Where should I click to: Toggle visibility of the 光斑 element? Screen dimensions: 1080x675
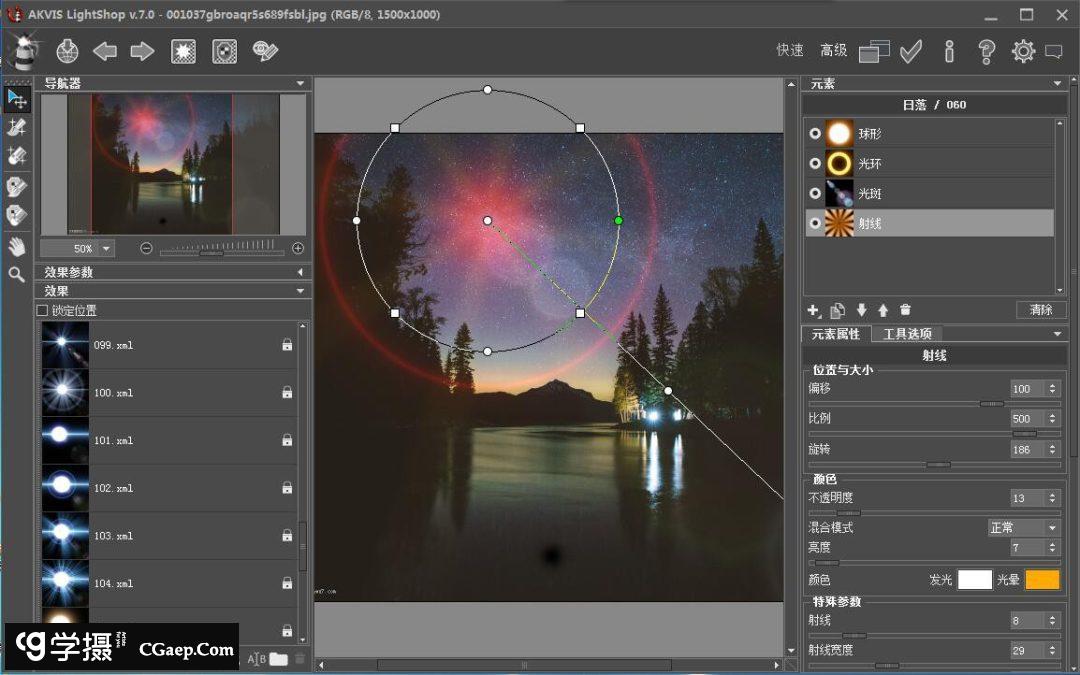(x=815, y=193)
